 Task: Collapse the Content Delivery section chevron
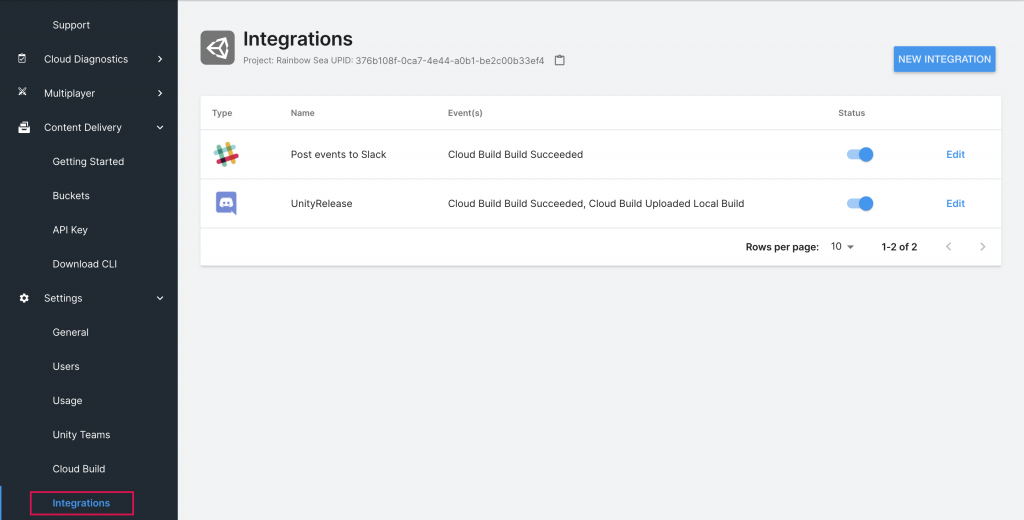point(160,127)
